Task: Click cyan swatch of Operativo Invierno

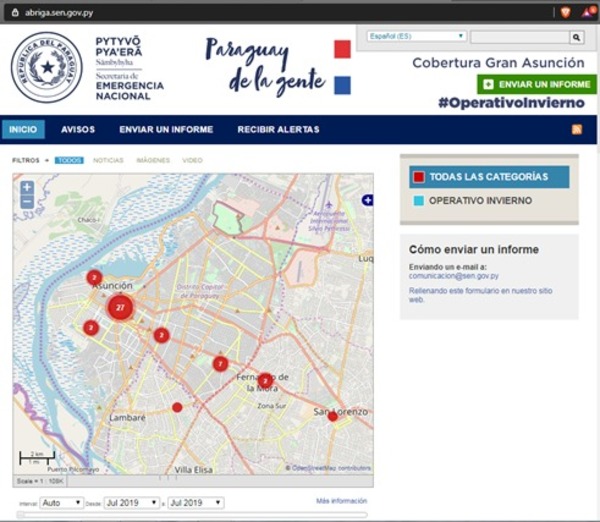Action: 419,201
